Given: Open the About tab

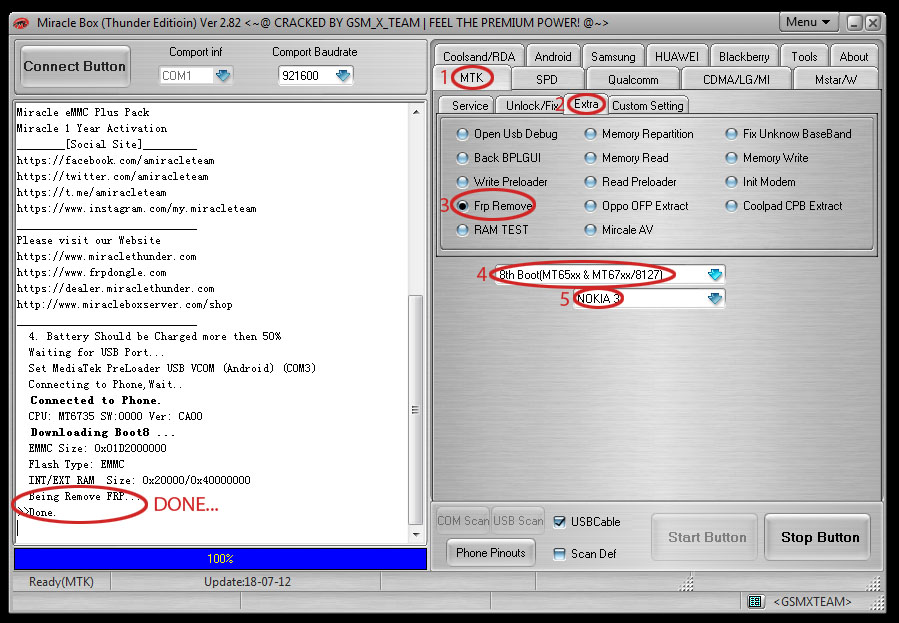Looking at the screenshot, I should (x=854, y=57).
